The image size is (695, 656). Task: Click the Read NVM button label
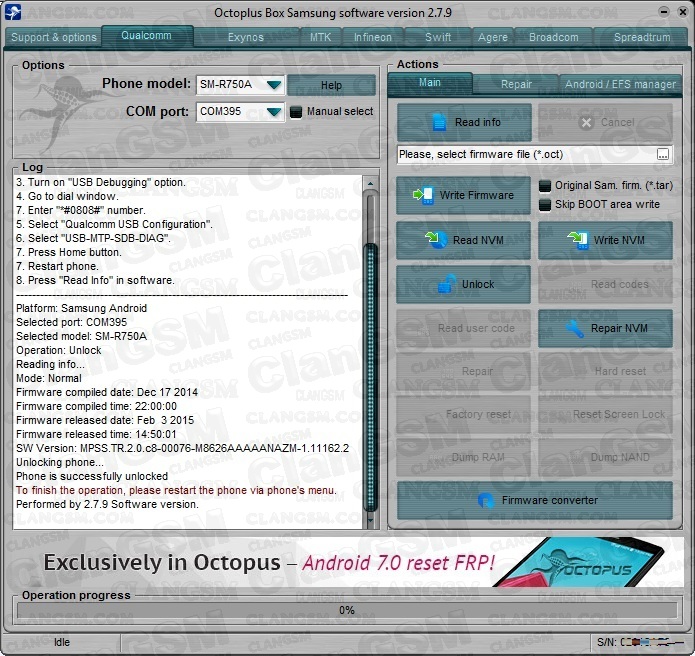478,240
